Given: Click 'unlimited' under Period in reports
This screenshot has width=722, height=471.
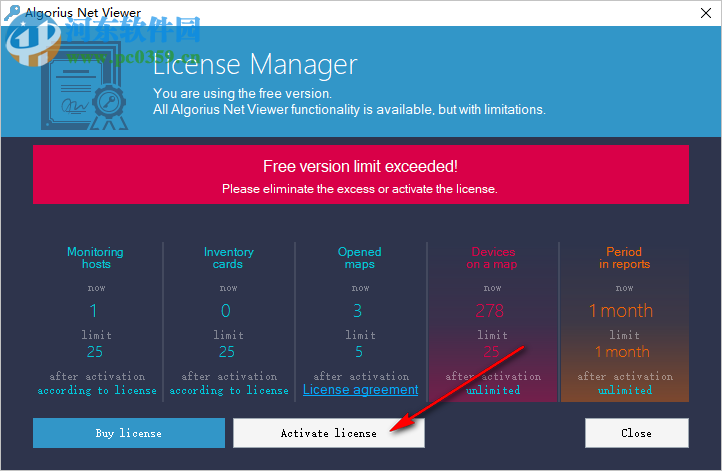Looking at the screenshot, I should pyautogui.click(x=625, y=390).
